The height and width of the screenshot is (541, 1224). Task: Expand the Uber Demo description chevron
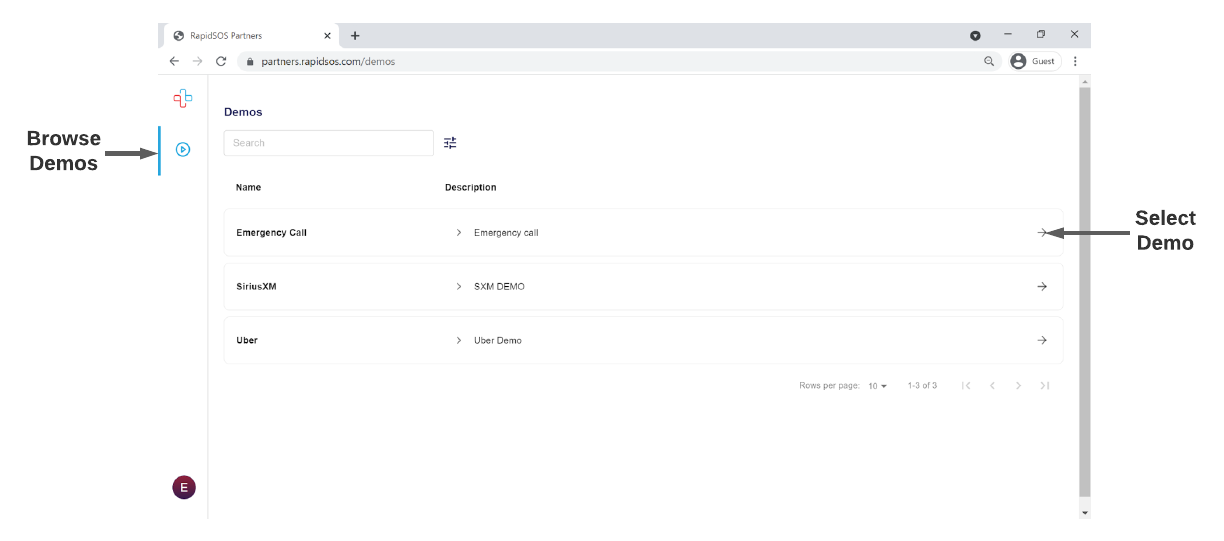(x=459, y=341)
